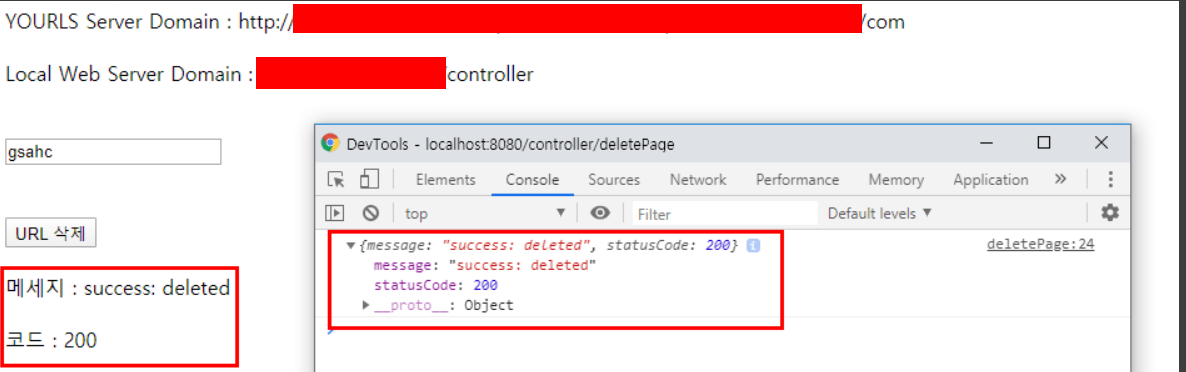Click the statusCode: 200 property line
Viewport: 1186px width, 372px height.
pyautogui.click(x=435, y=285)
